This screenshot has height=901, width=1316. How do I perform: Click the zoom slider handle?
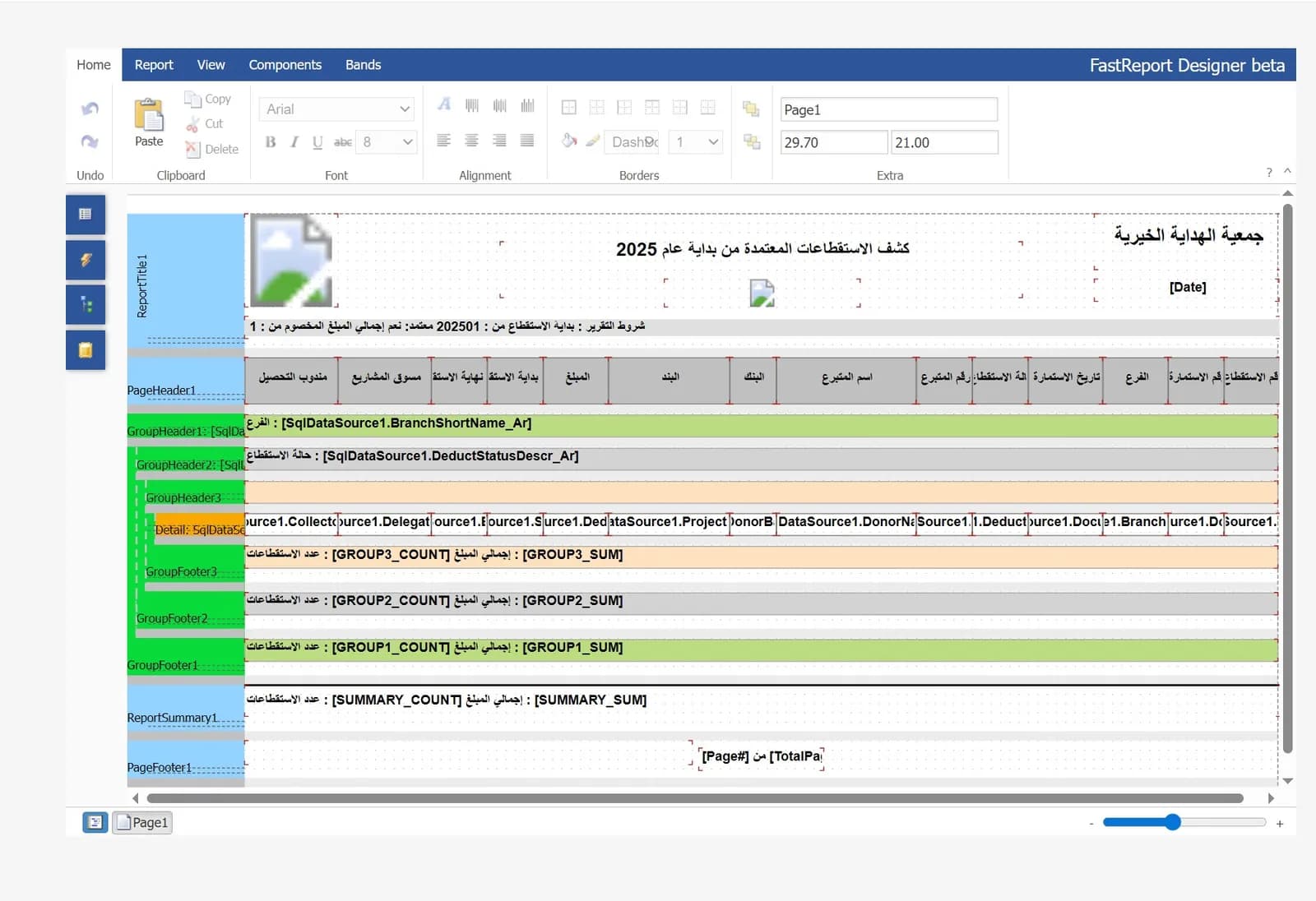pyautogui.click(x=1173, y=822)
